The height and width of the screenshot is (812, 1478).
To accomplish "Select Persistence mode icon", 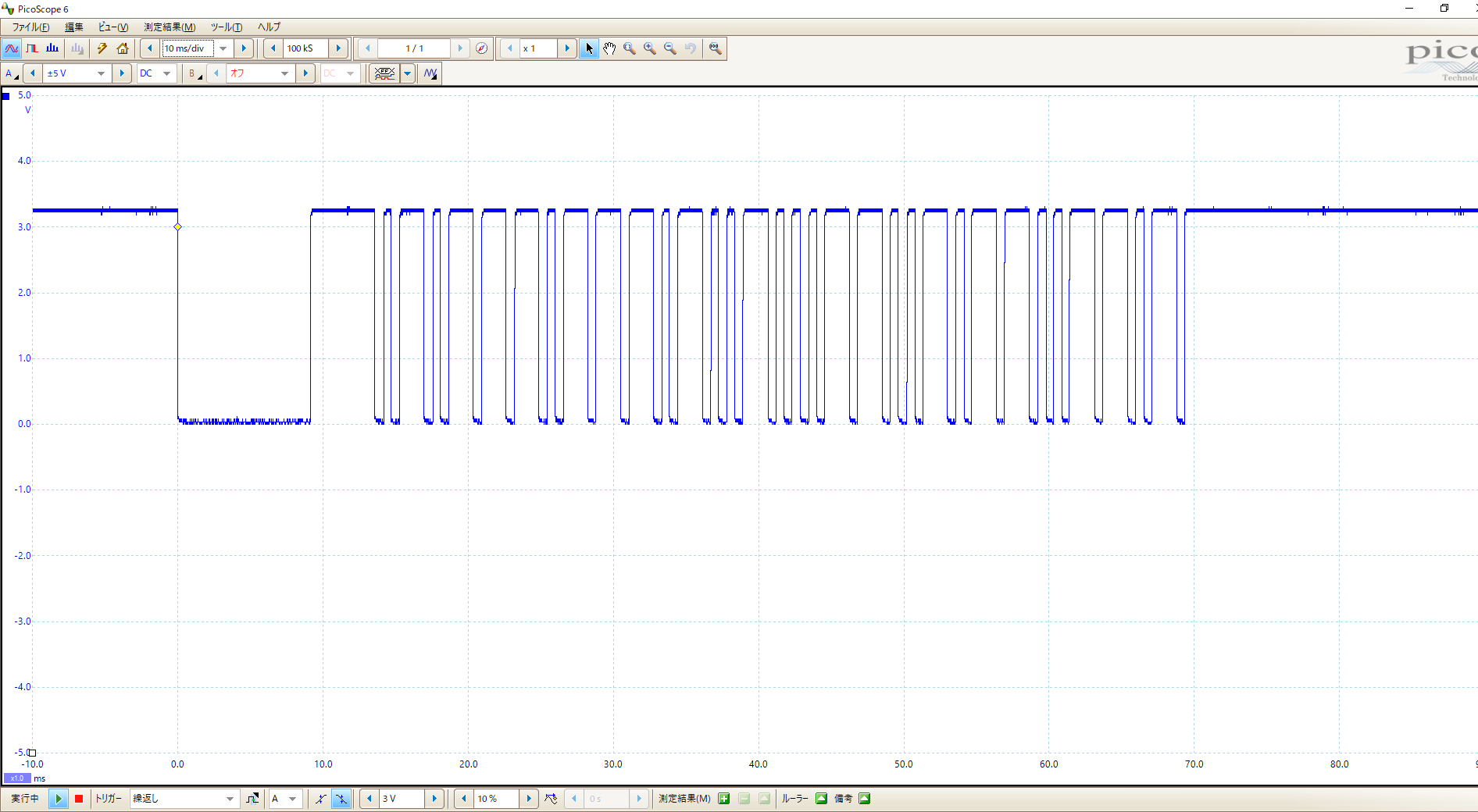I will (32, 48).
